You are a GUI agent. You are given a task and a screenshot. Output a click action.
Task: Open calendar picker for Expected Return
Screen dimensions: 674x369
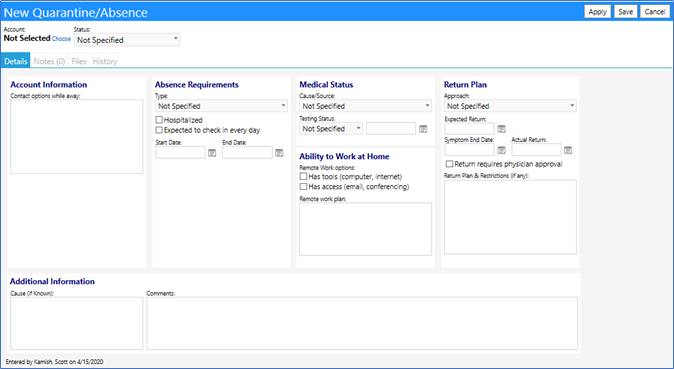pyautogui.click(x=501, y=129)
